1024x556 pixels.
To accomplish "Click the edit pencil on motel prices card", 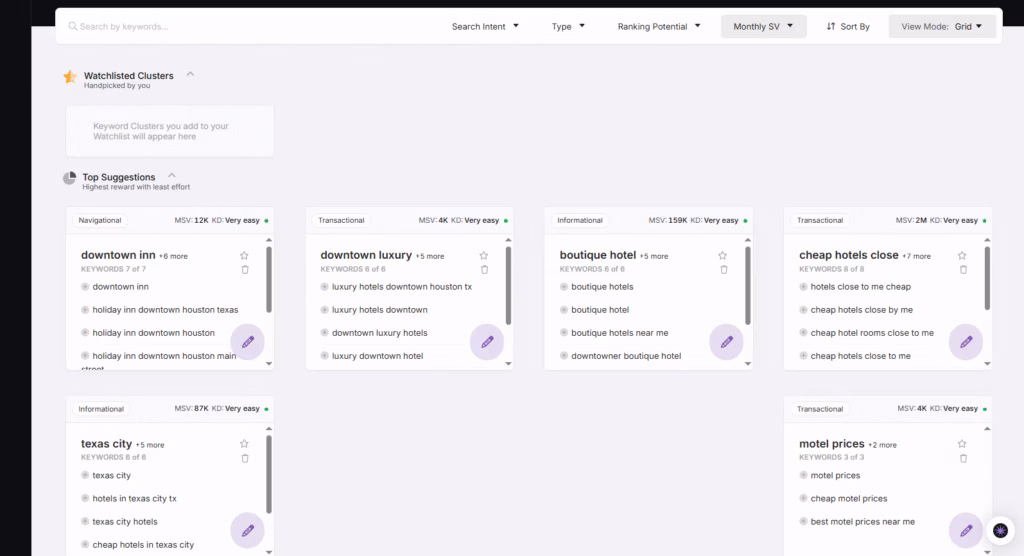I will pos(965,530).
